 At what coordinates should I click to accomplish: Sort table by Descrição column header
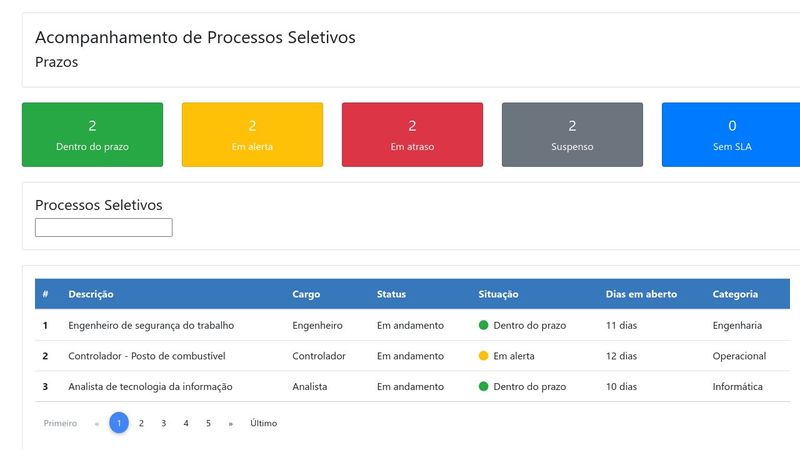click(x=91, y=294)
